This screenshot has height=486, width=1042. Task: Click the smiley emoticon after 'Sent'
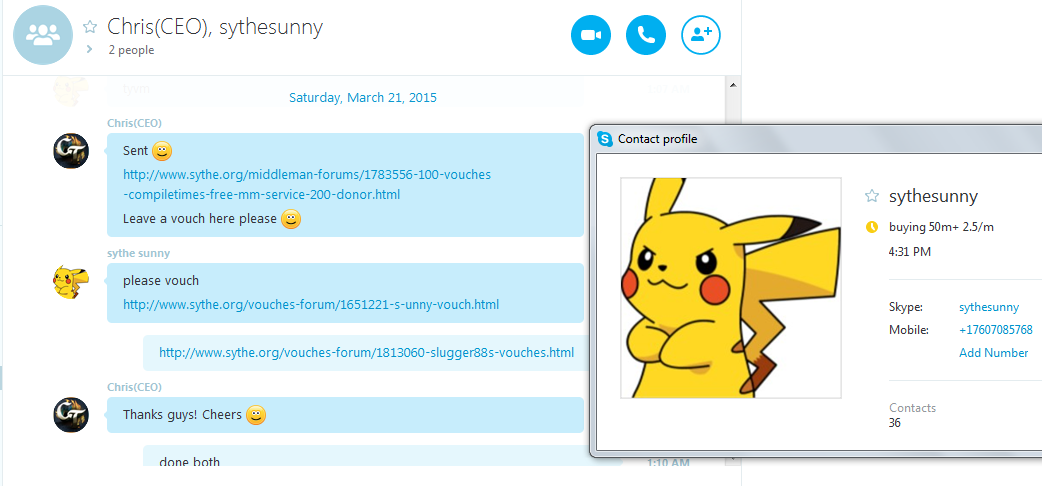click(162, 152)
